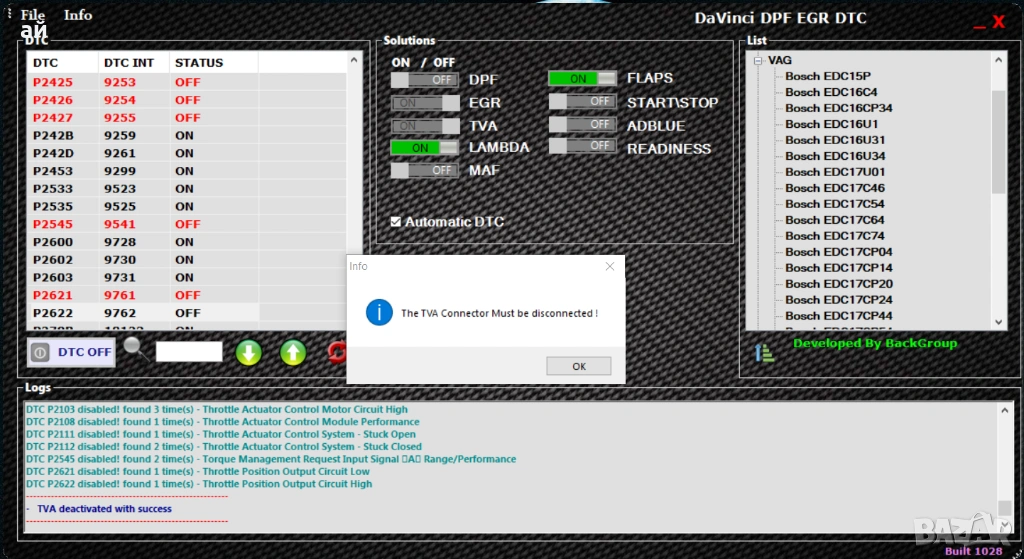Toggle the FLAPS switch
The width and height of the screenshot is (1024, 559).
tap(583, 78)
